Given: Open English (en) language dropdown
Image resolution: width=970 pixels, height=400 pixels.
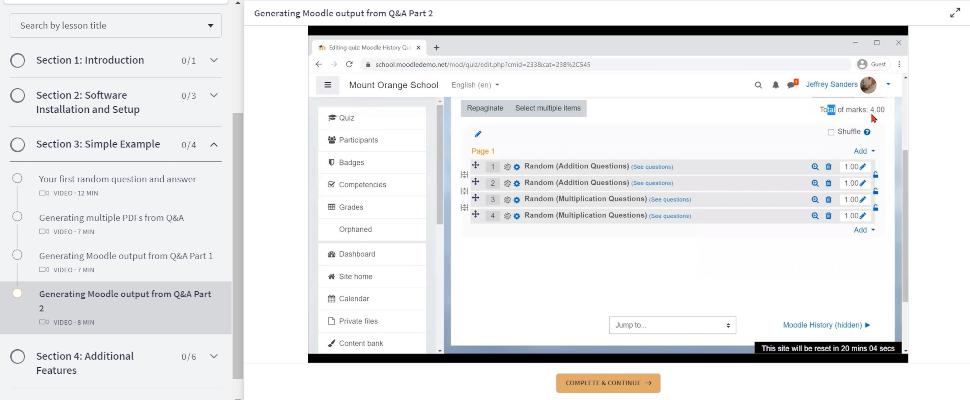Looking at the screenshot, I should [475, 85].
